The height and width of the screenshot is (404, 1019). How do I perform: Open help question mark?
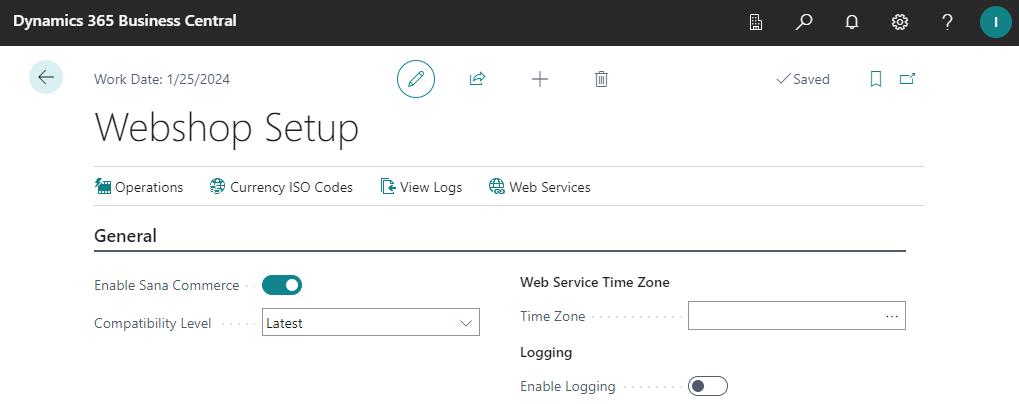coord(948,22)
